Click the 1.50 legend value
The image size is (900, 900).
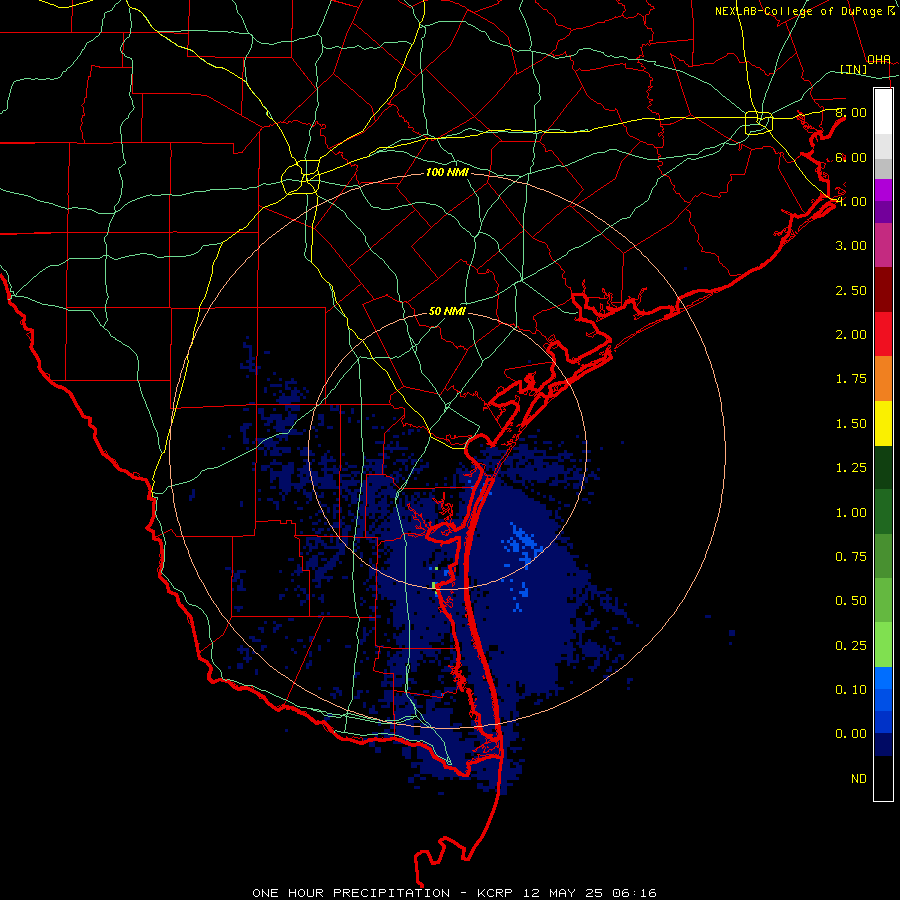851,423
